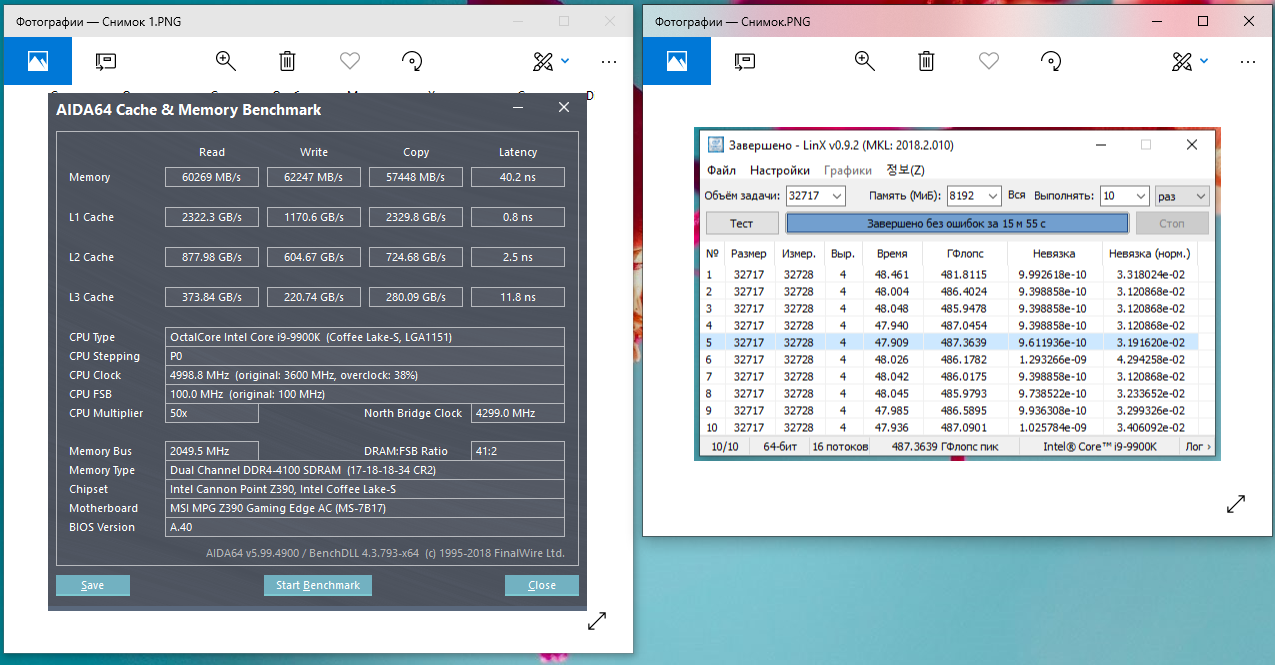The height and width of the screenshot is (665, 1275).
Task: Minimize the Снимок.PNG Photos window
Action: (x=1158, y=21)
